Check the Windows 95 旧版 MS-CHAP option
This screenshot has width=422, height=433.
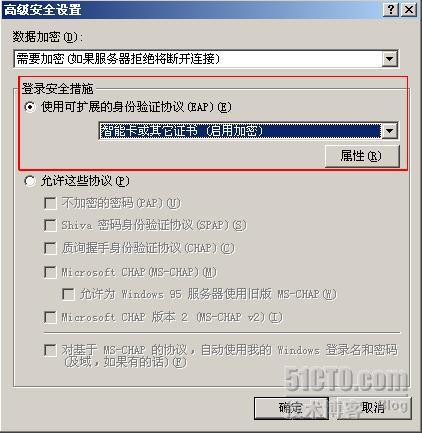pyautogui.click(x=68, y=294)
